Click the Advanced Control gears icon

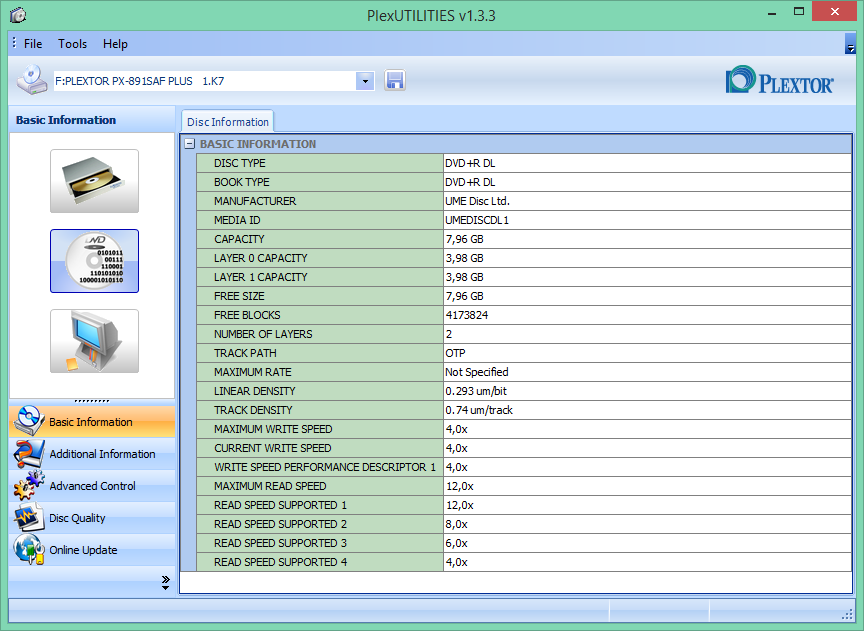pyautogui.click(x=29, y=485)
